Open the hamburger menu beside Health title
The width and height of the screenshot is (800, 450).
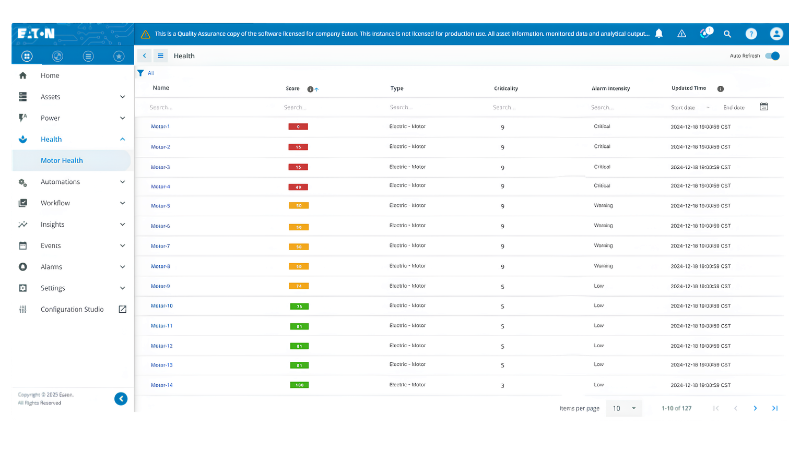click(160, 56)
